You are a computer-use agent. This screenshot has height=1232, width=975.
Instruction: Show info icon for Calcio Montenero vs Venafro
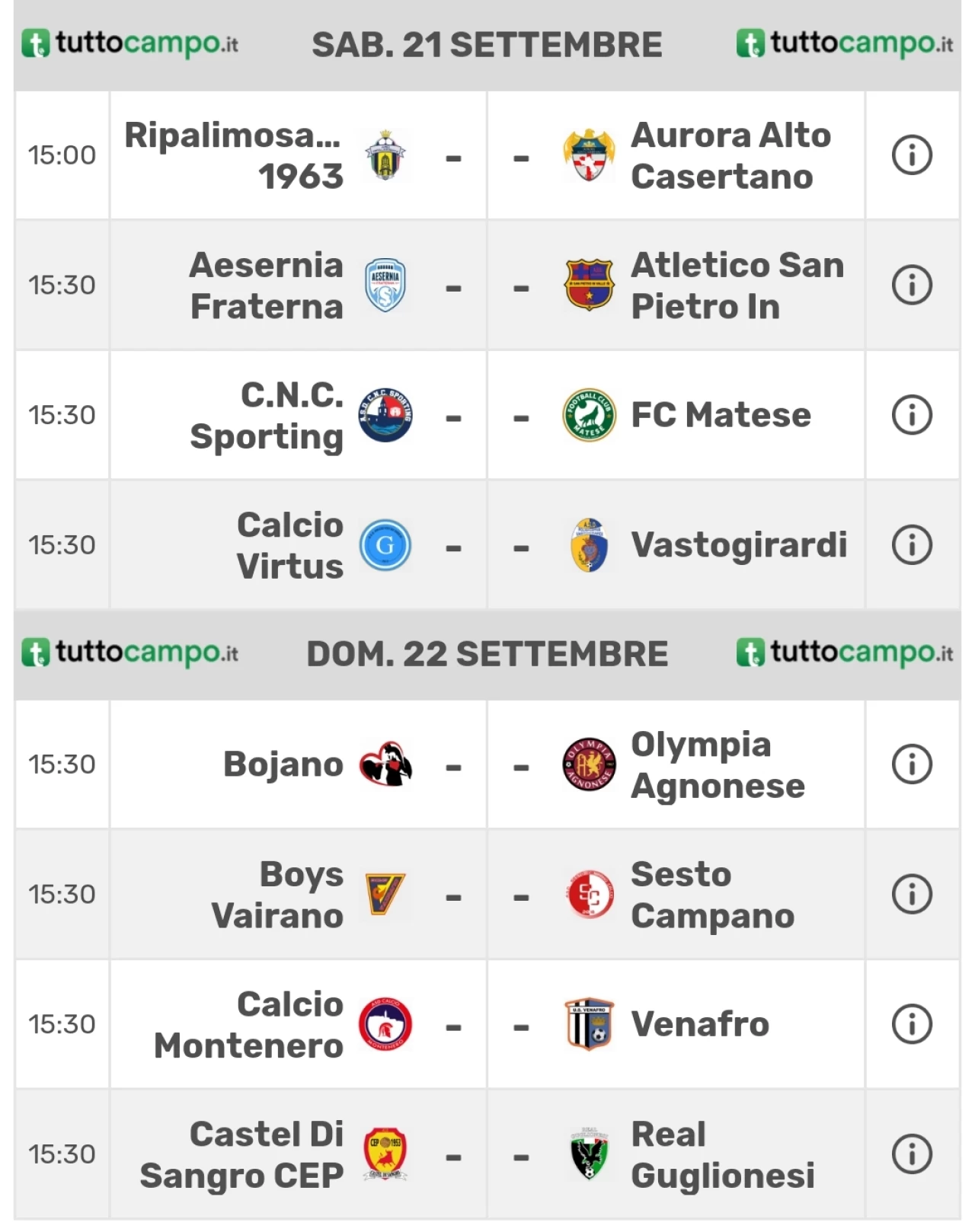pyautogui.click(x=912, y=1024)
